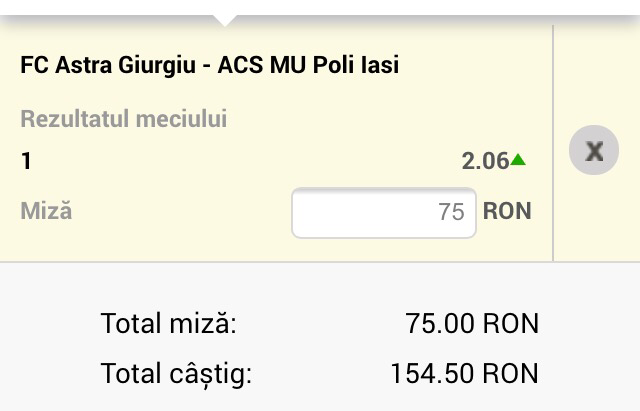
Task: Click empty yellow area under the X button
Action: tap(596, 225)
